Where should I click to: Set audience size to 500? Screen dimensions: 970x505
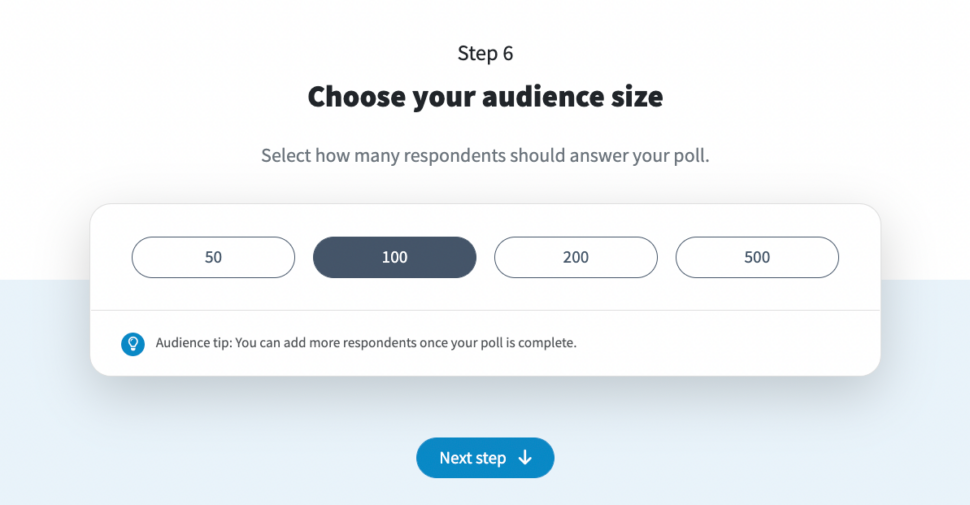[x=757, y=257]
